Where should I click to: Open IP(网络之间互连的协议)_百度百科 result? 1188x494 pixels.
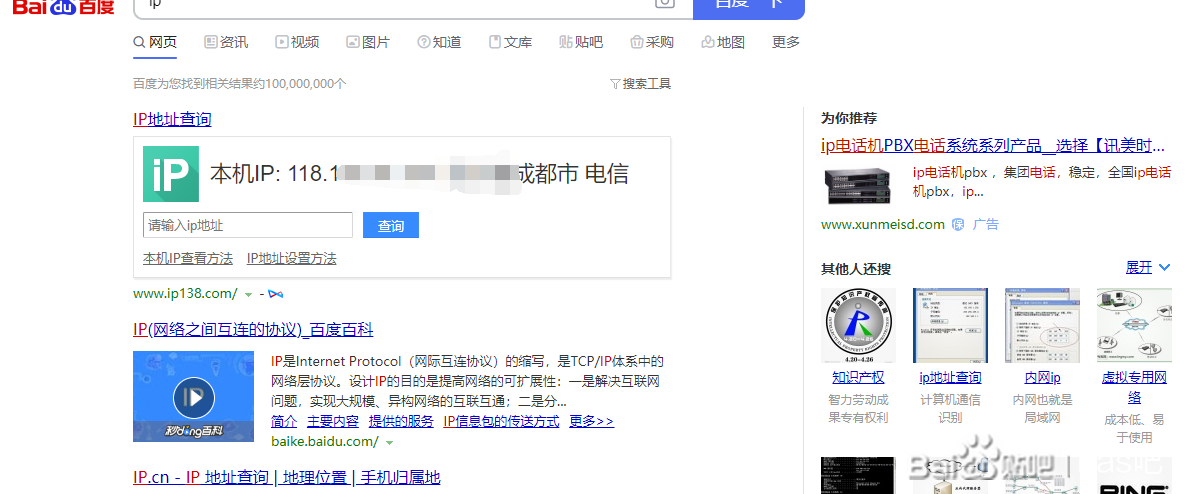point(253,330)
